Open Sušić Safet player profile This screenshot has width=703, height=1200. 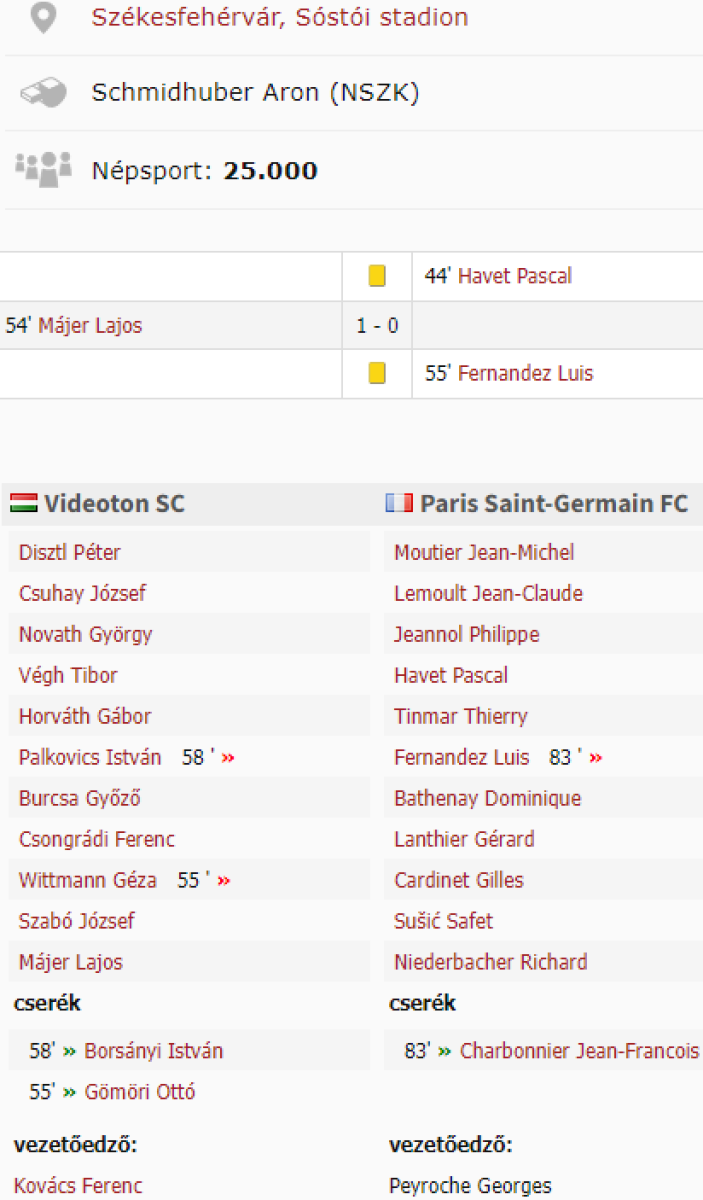click(x=443, y=921)
